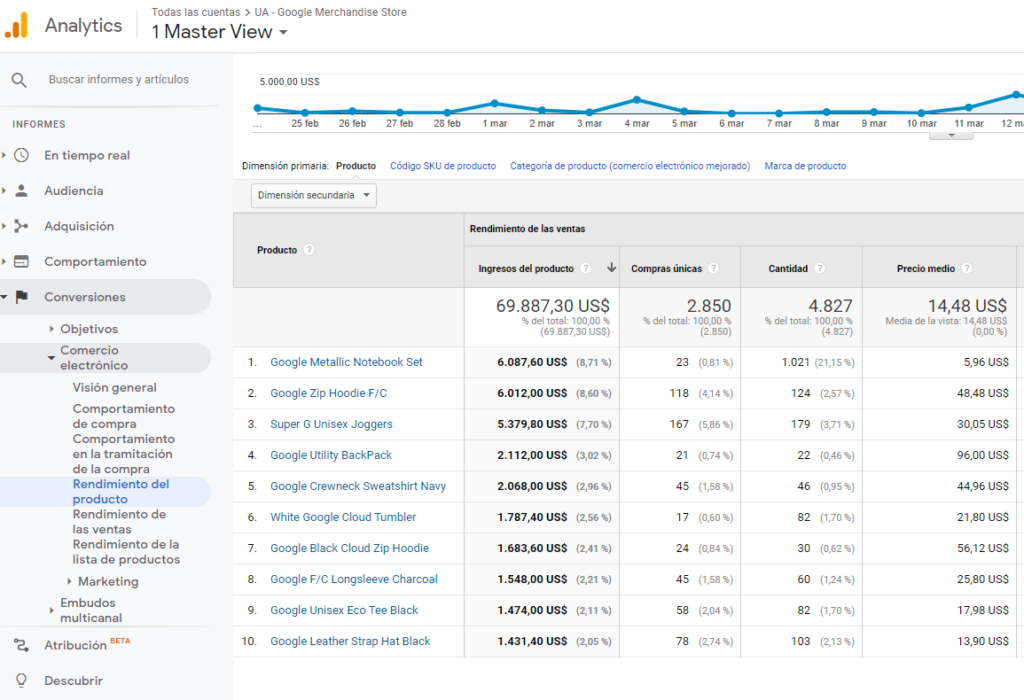This screenshot has width=1024, height=700.
Task: Click the help icon next to Producto header
Action: (x=310, y=249)
